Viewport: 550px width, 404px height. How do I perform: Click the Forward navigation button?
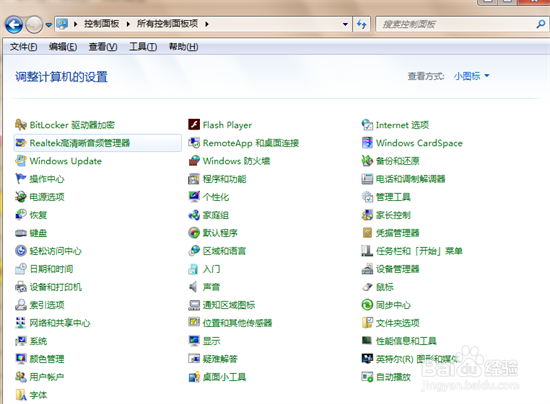click(34, 25)
